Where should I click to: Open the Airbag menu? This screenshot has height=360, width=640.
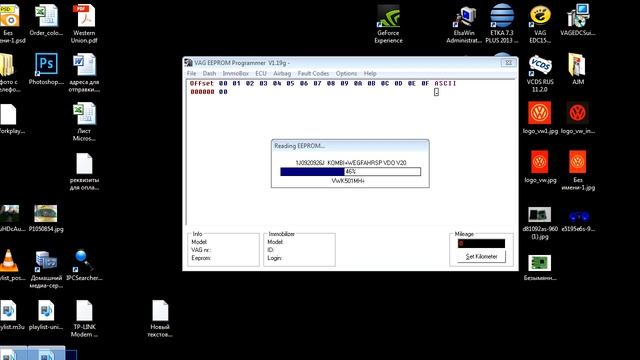point(282,73)
